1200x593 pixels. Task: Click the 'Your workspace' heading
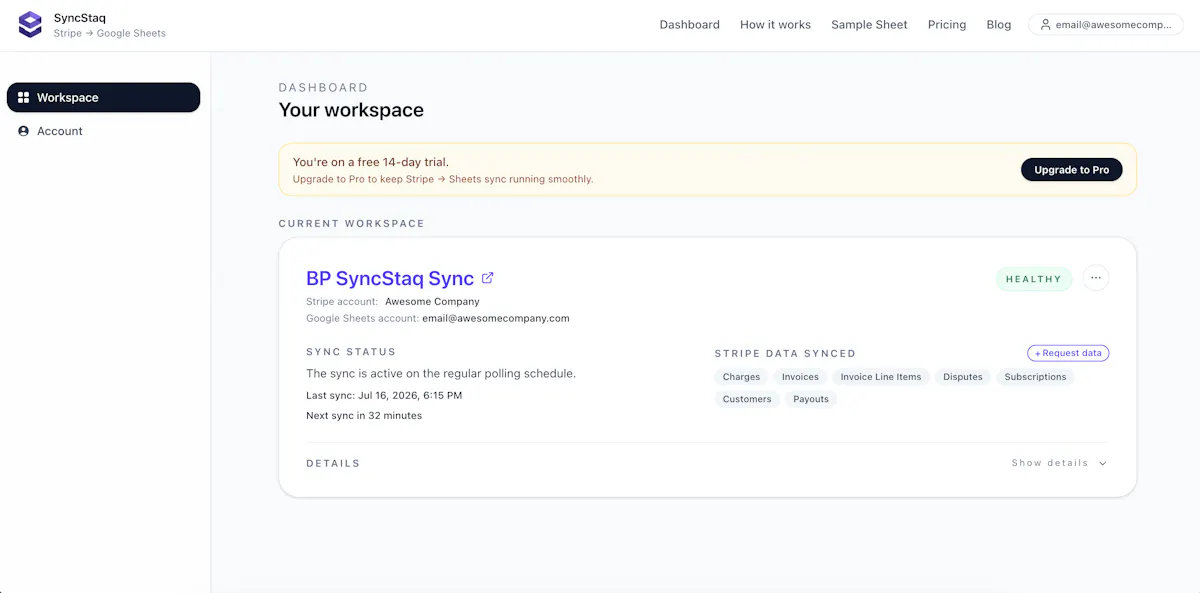[351, 110]
